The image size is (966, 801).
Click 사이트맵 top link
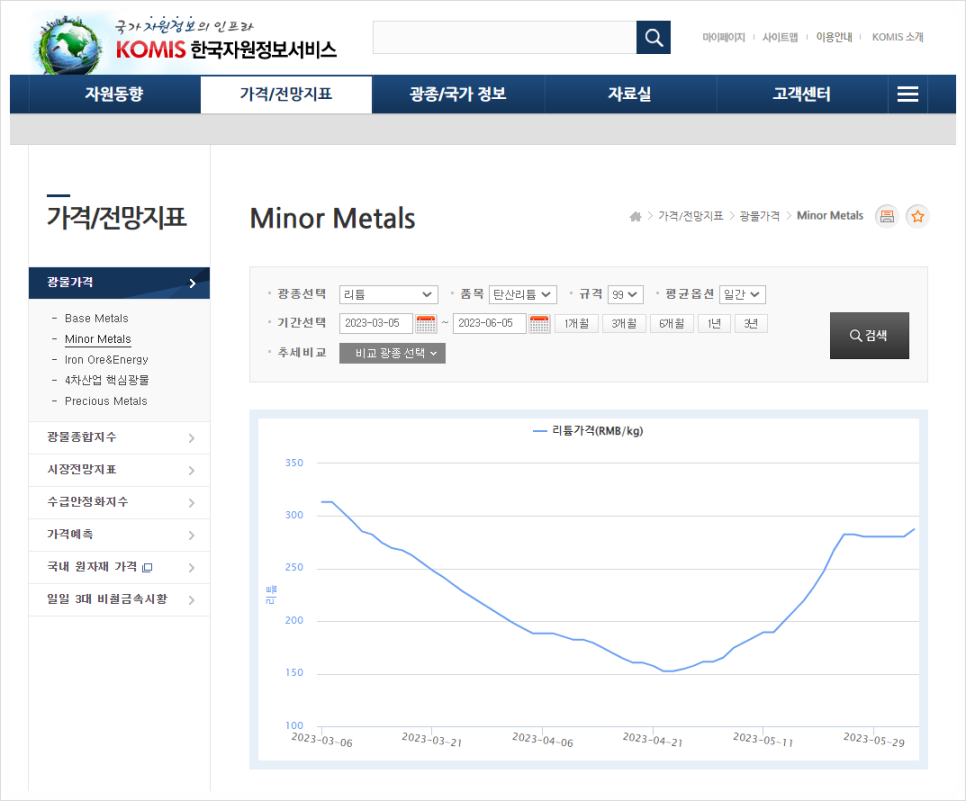point(780,38)
